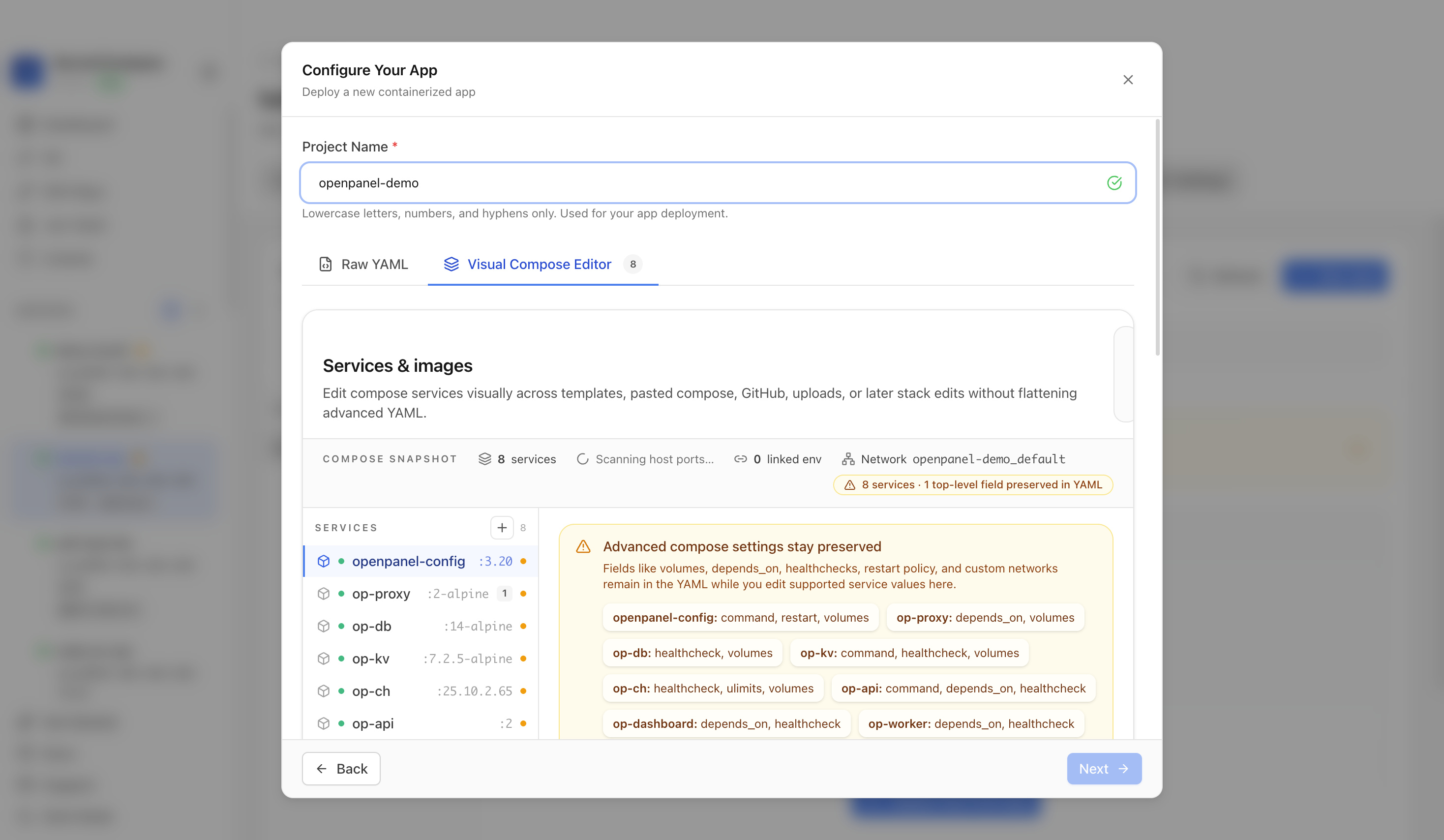Click the green status dot on op-kv
Viewport: 1444px width, 840px height.
341,659
